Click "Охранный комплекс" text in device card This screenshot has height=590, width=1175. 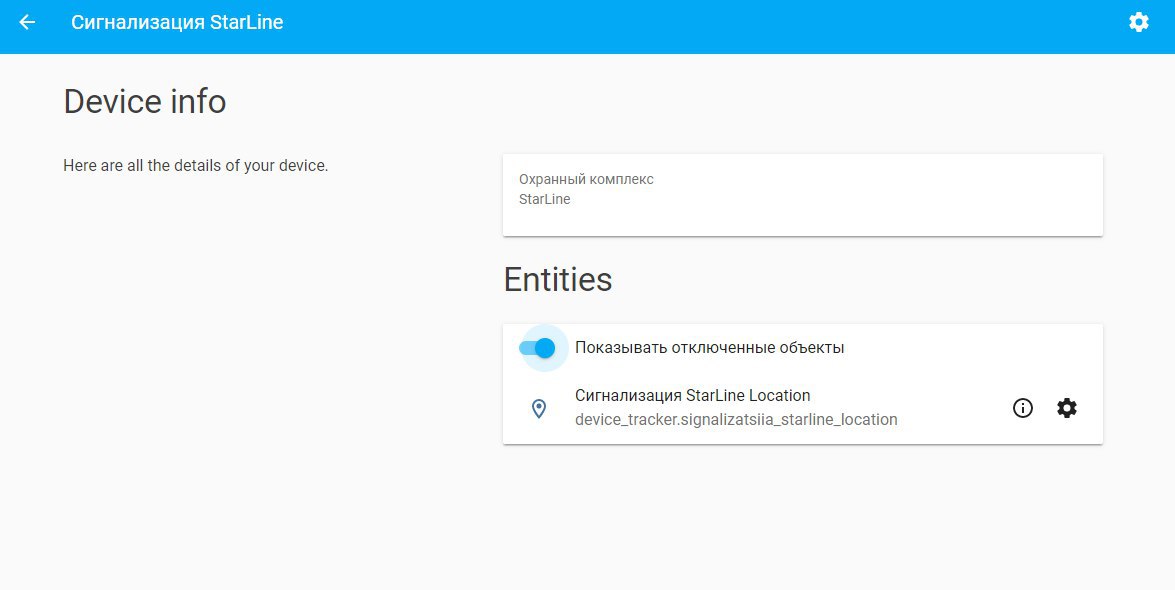[x=586, y=179]
